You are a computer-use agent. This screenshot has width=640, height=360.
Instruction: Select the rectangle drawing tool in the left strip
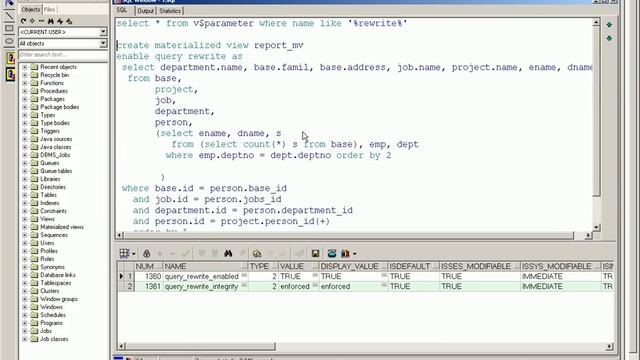point(9,29)
